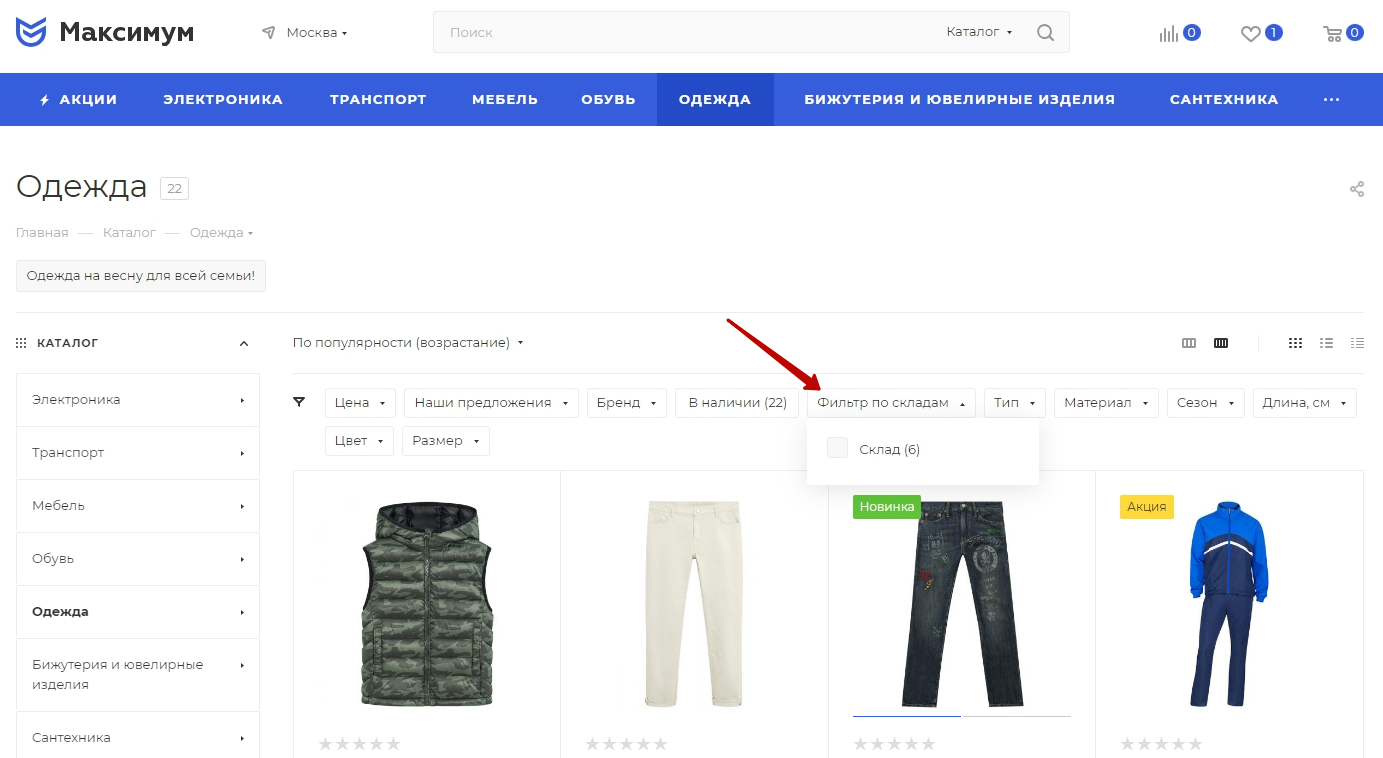The width and height of the screenshot is (1383, 758).
Task: Expand the Сезон filter
Action: 1206,402
